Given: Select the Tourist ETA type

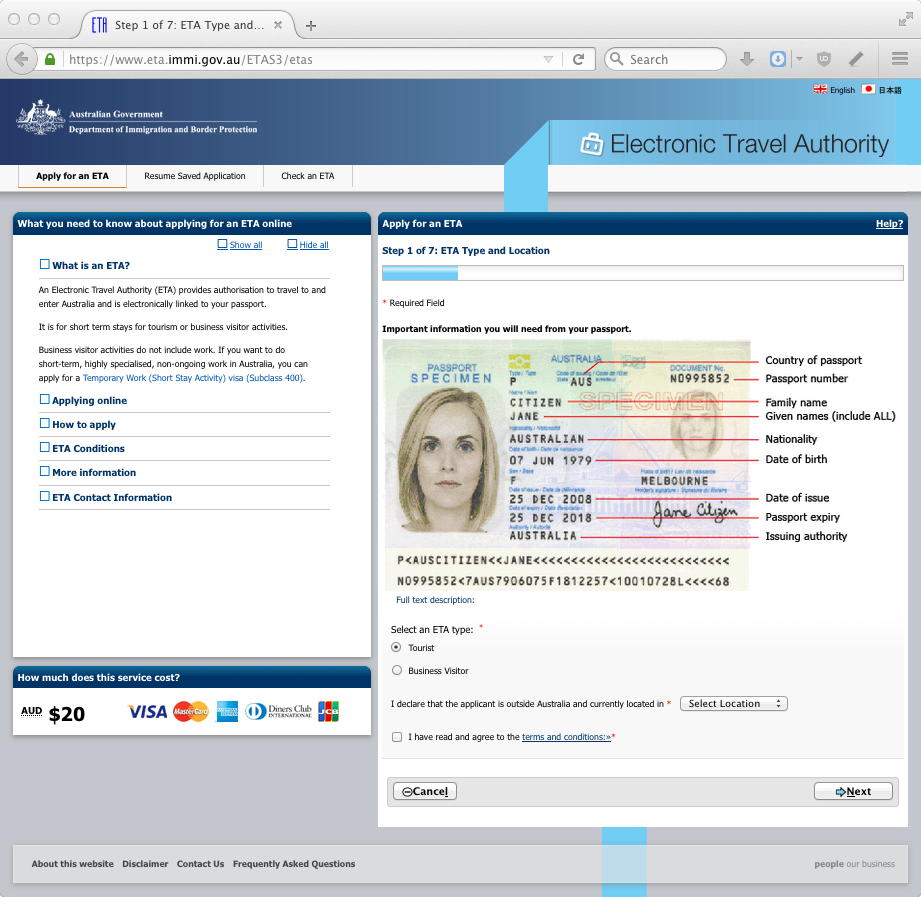Looking at the screenshot, I should point(397,648).
